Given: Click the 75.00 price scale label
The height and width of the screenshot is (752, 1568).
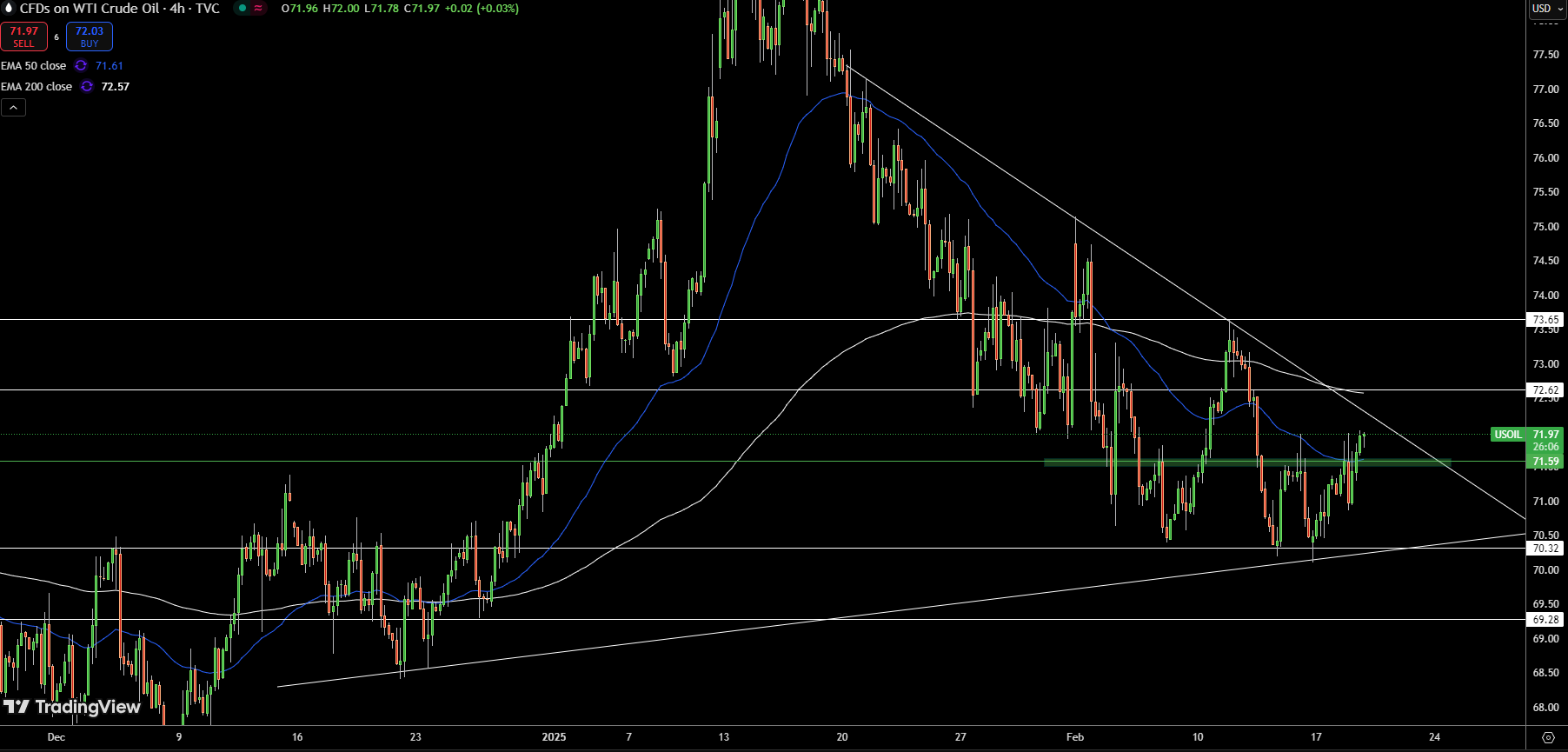Looking at the screenshot, I should 1545,227.
